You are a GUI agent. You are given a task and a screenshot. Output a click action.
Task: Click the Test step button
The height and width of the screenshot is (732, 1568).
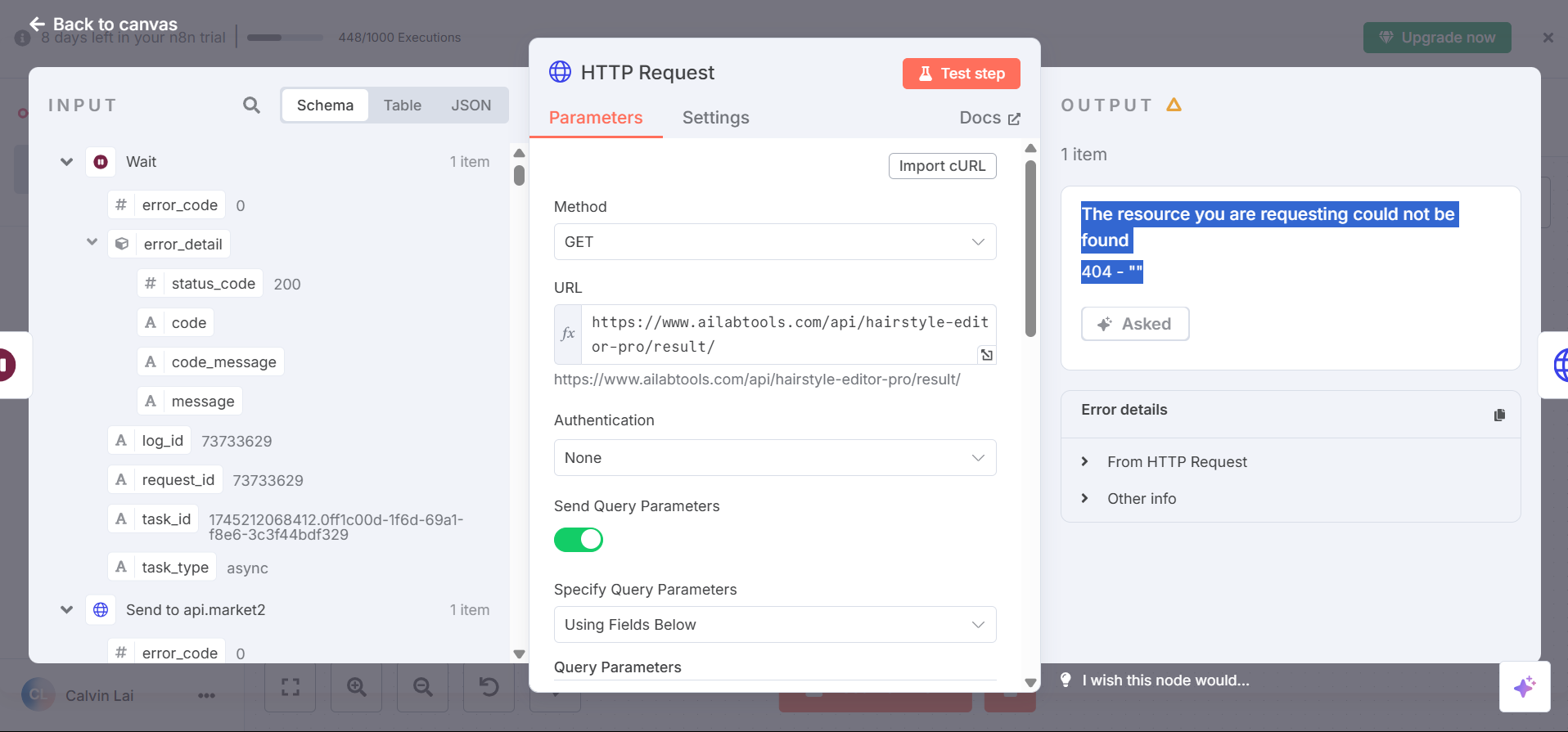(x=962, y=74)
